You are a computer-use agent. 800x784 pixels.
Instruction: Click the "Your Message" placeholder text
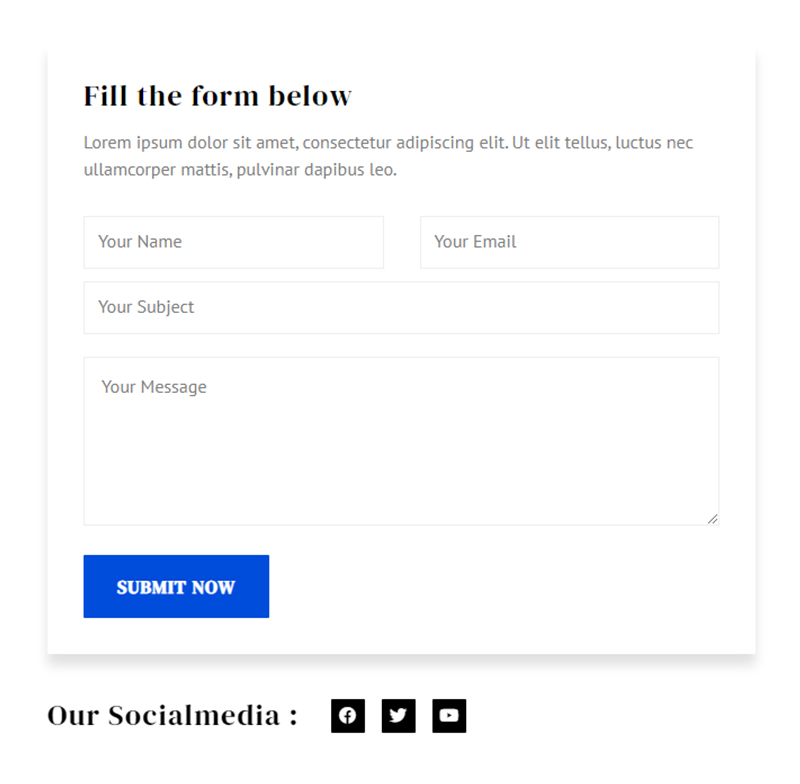click(x=154, y=387)
